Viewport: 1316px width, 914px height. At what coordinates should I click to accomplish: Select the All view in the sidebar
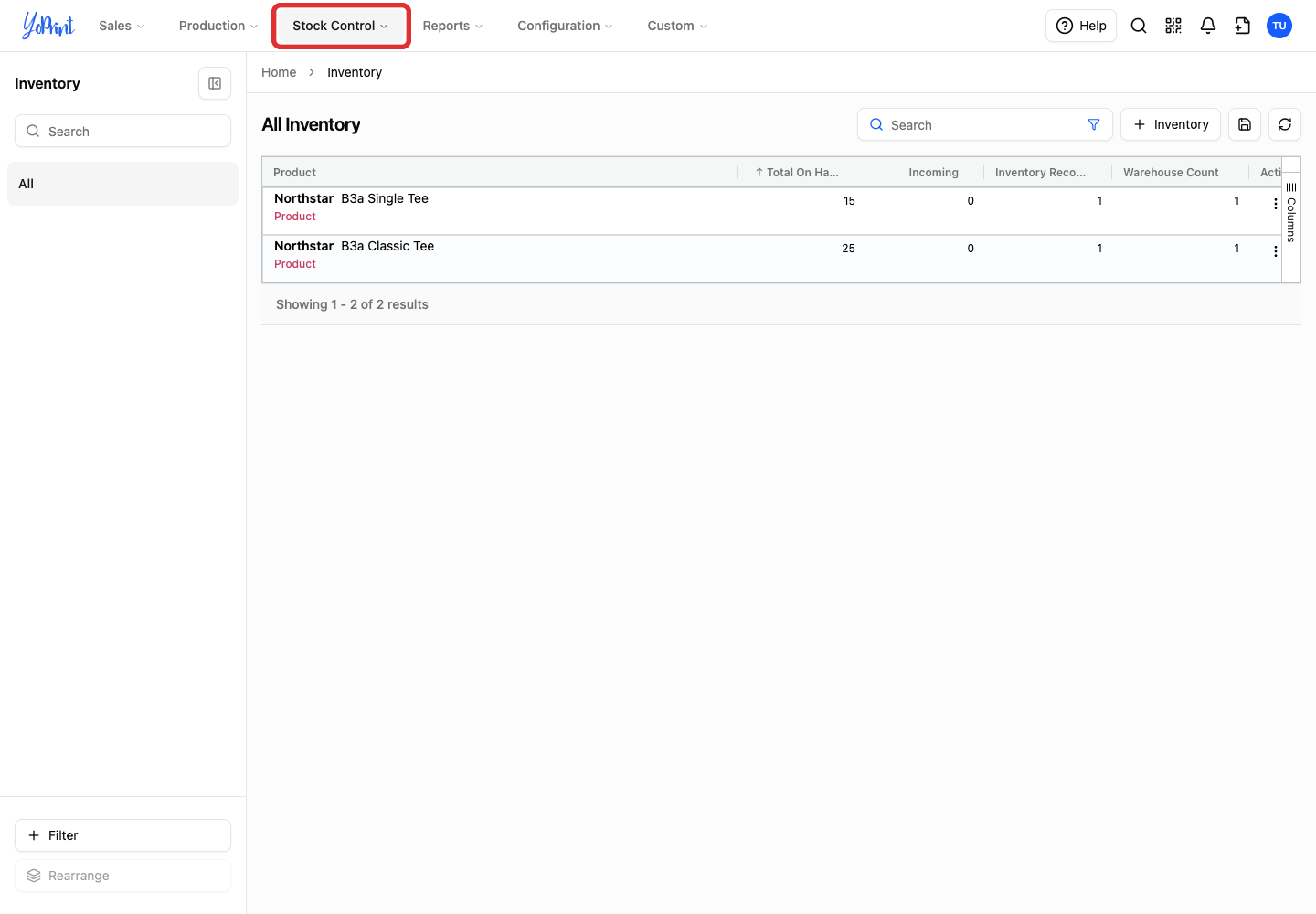click(x=122, y=184)
